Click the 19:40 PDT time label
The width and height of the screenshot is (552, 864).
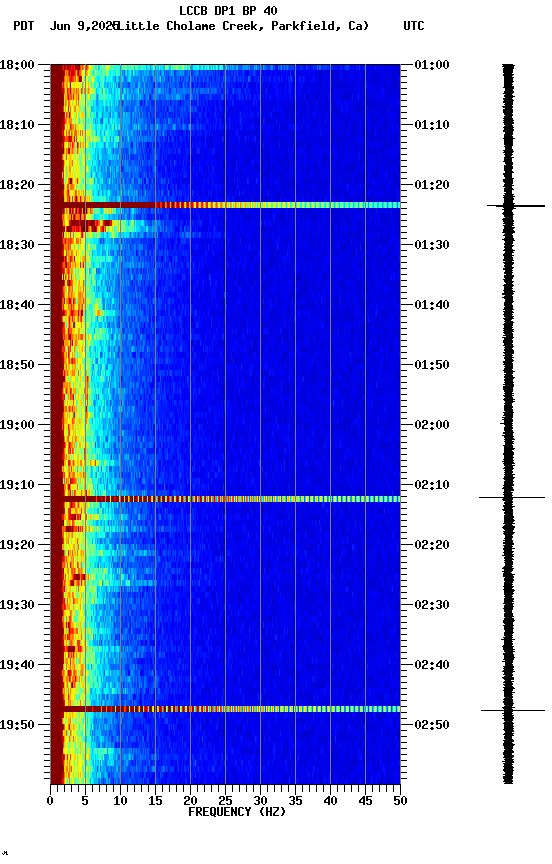click(x=17, y=665)
